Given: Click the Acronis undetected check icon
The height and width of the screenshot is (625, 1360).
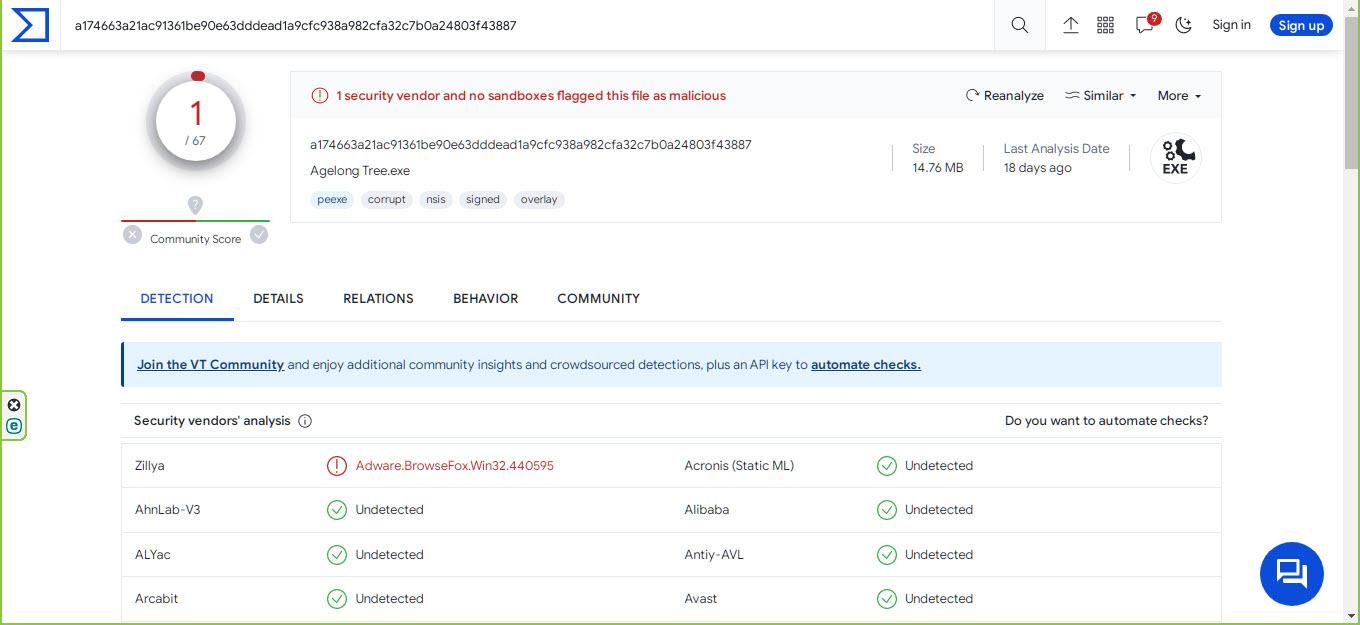Looking at the screenshot, I should pos(887,466).
